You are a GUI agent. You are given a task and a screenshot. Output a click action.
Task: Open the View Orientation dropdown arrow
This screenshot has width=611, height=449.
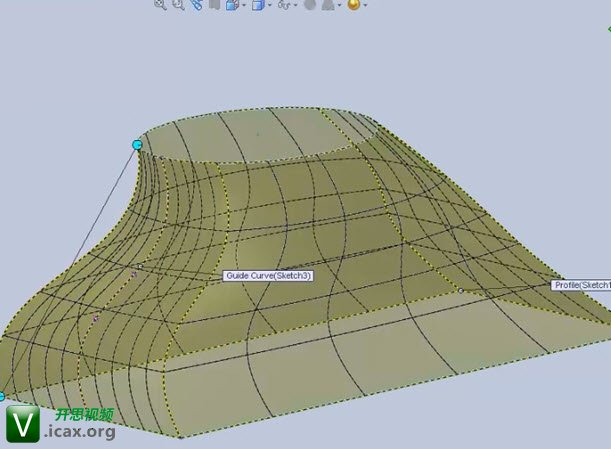244,5
